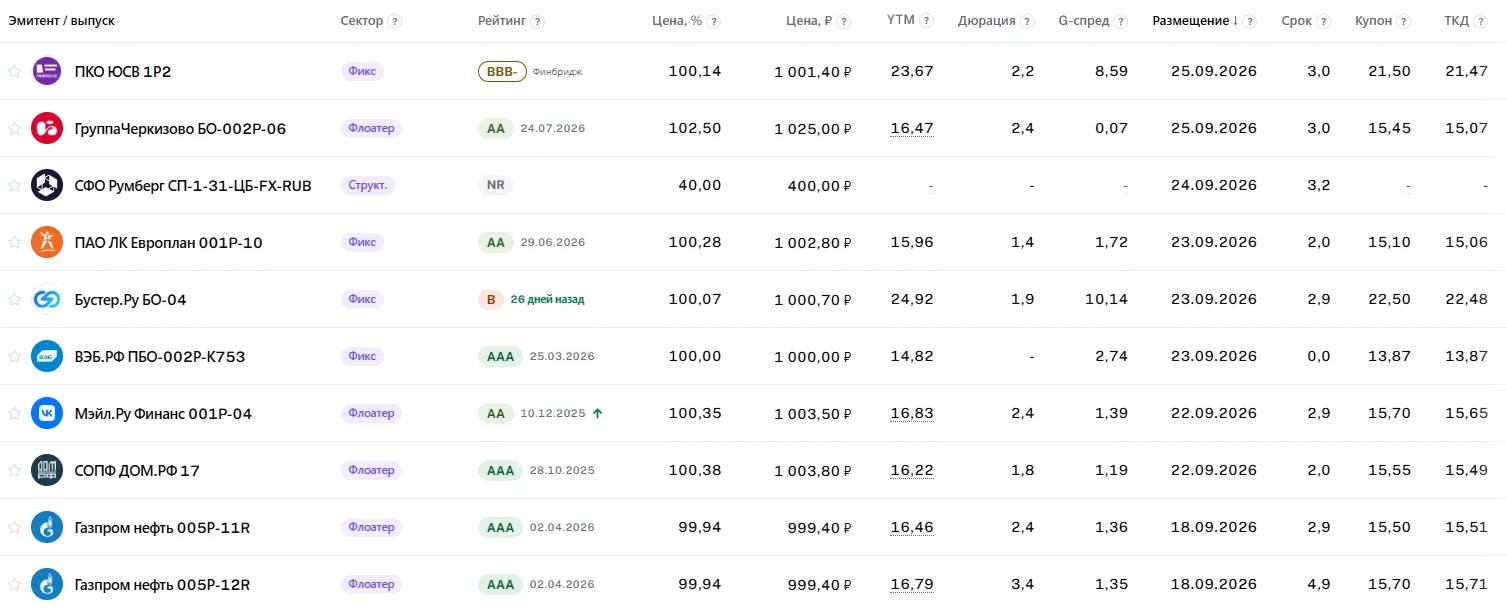This screenshot has height=611, width=1506.
Task: Show help for the ТКД column
Action: (x=1481, y=21)
